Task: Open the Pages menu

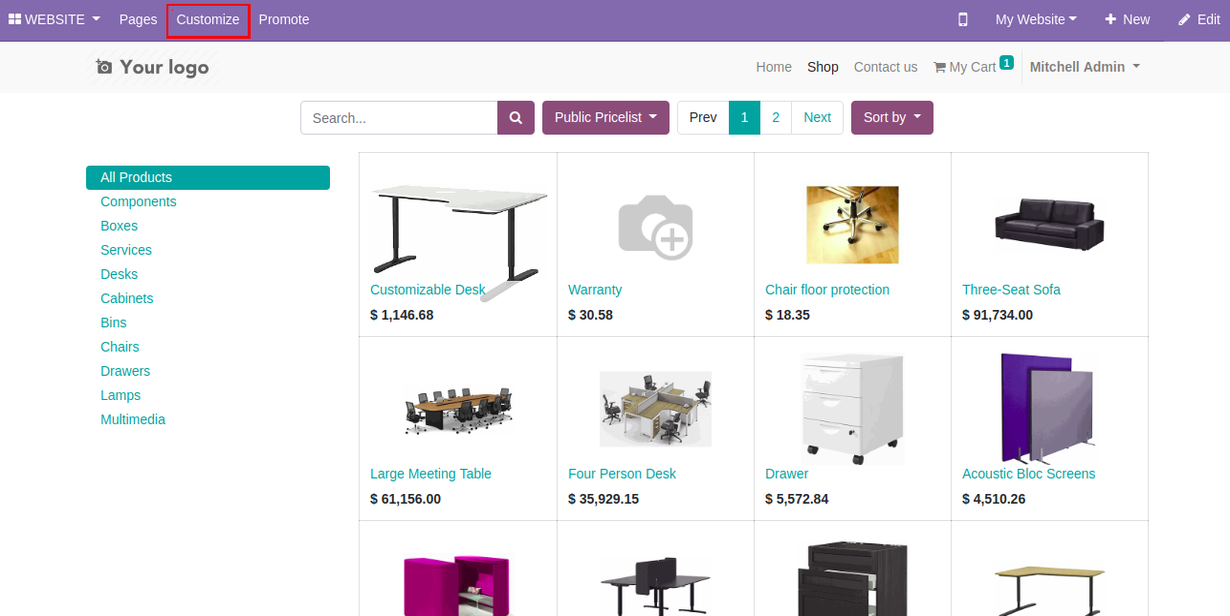Action: pos(138,20)
